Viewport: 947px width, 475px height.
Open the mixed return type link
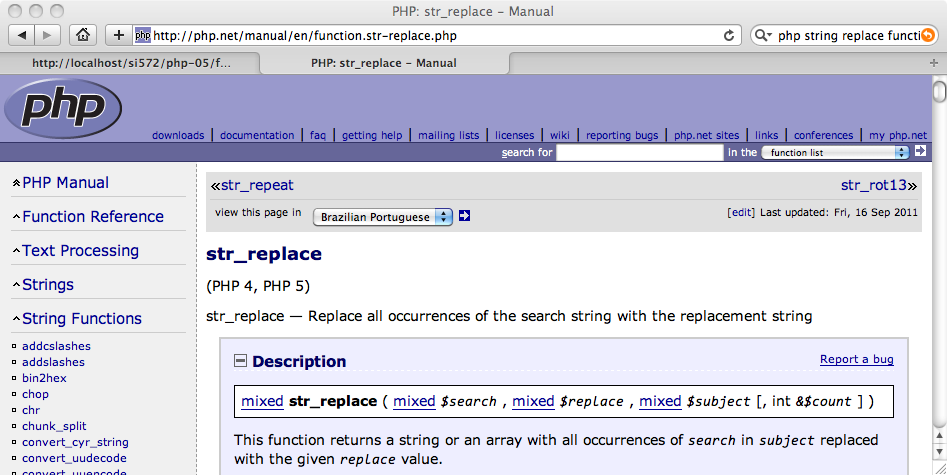point(262,401)
